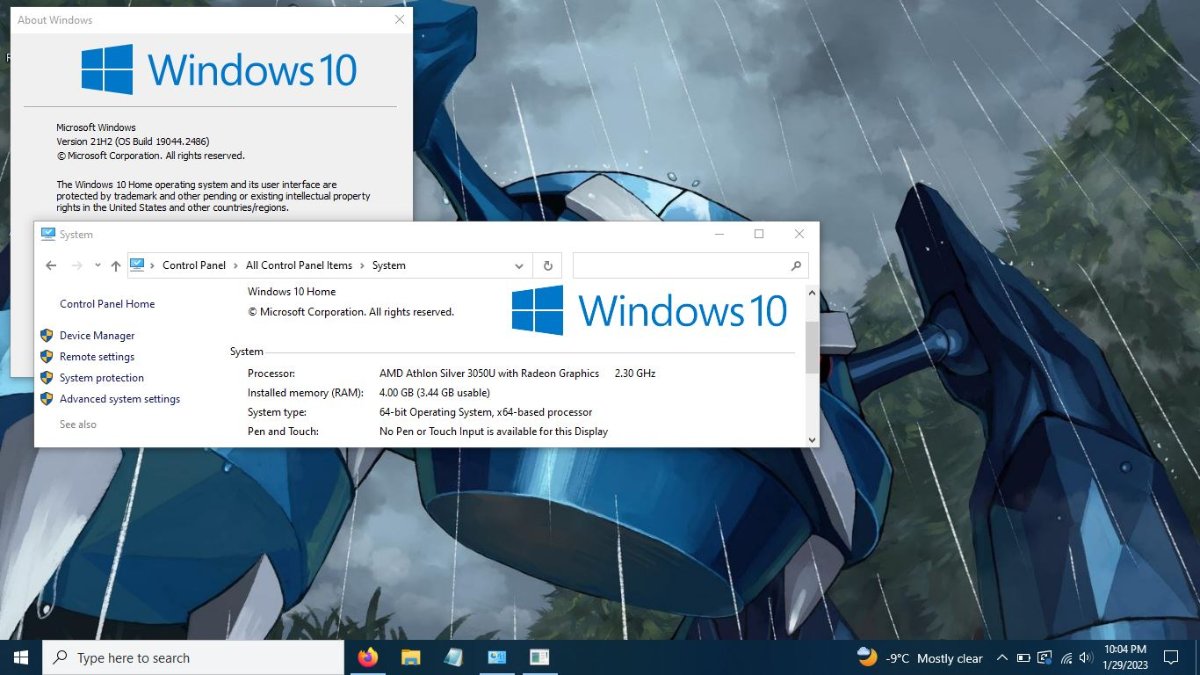Show hidden system tray icons
This screenshot has width=1200, height=675.
(1002, 657)
